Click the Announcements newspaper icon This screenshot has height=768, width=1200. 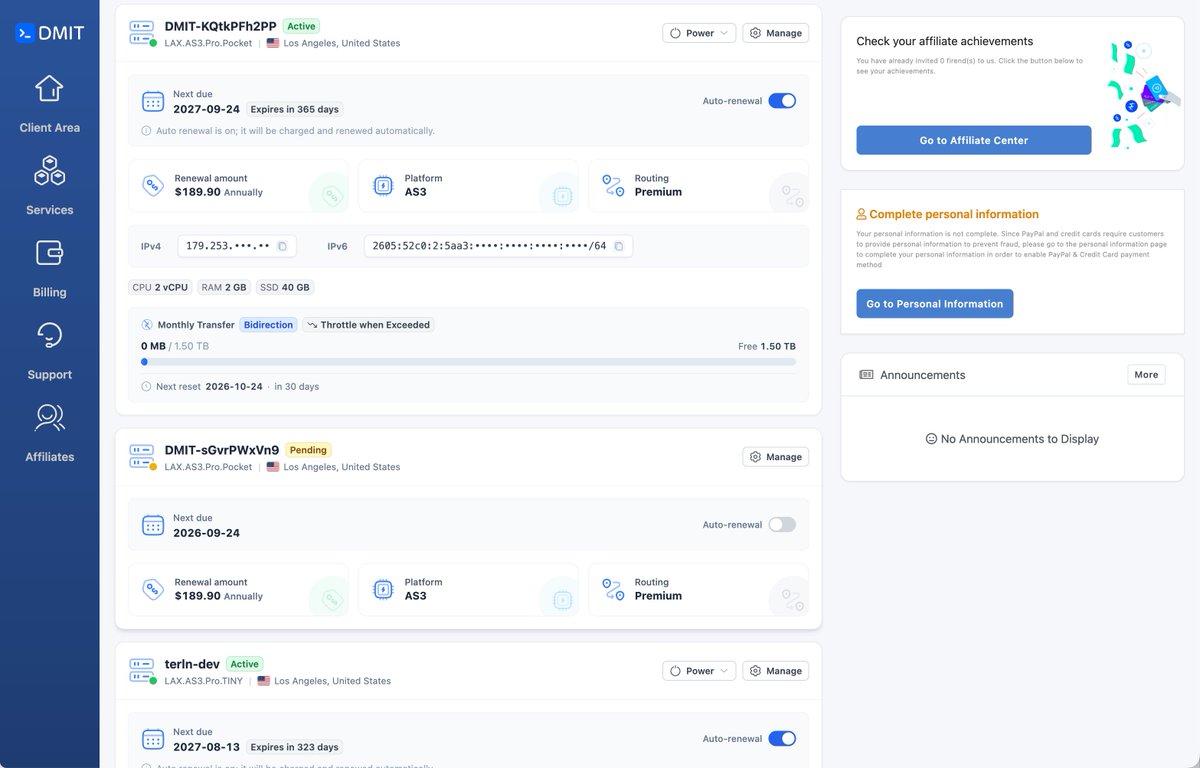click(x=866, y=375)
